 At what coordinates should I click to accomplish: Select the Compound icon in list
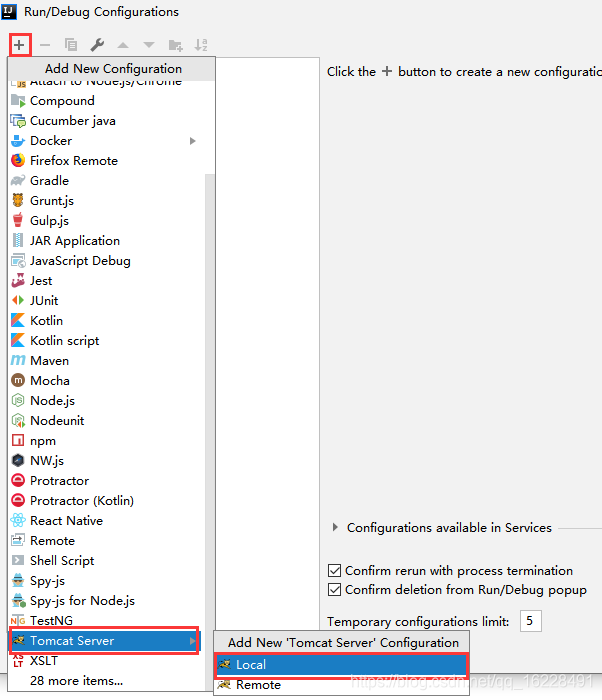click(18, 101)
